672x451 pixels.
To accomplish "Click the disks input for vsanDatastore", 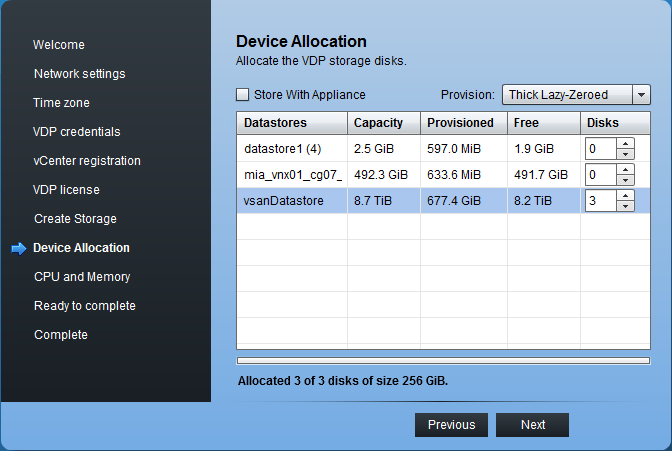I will point(601,201).
